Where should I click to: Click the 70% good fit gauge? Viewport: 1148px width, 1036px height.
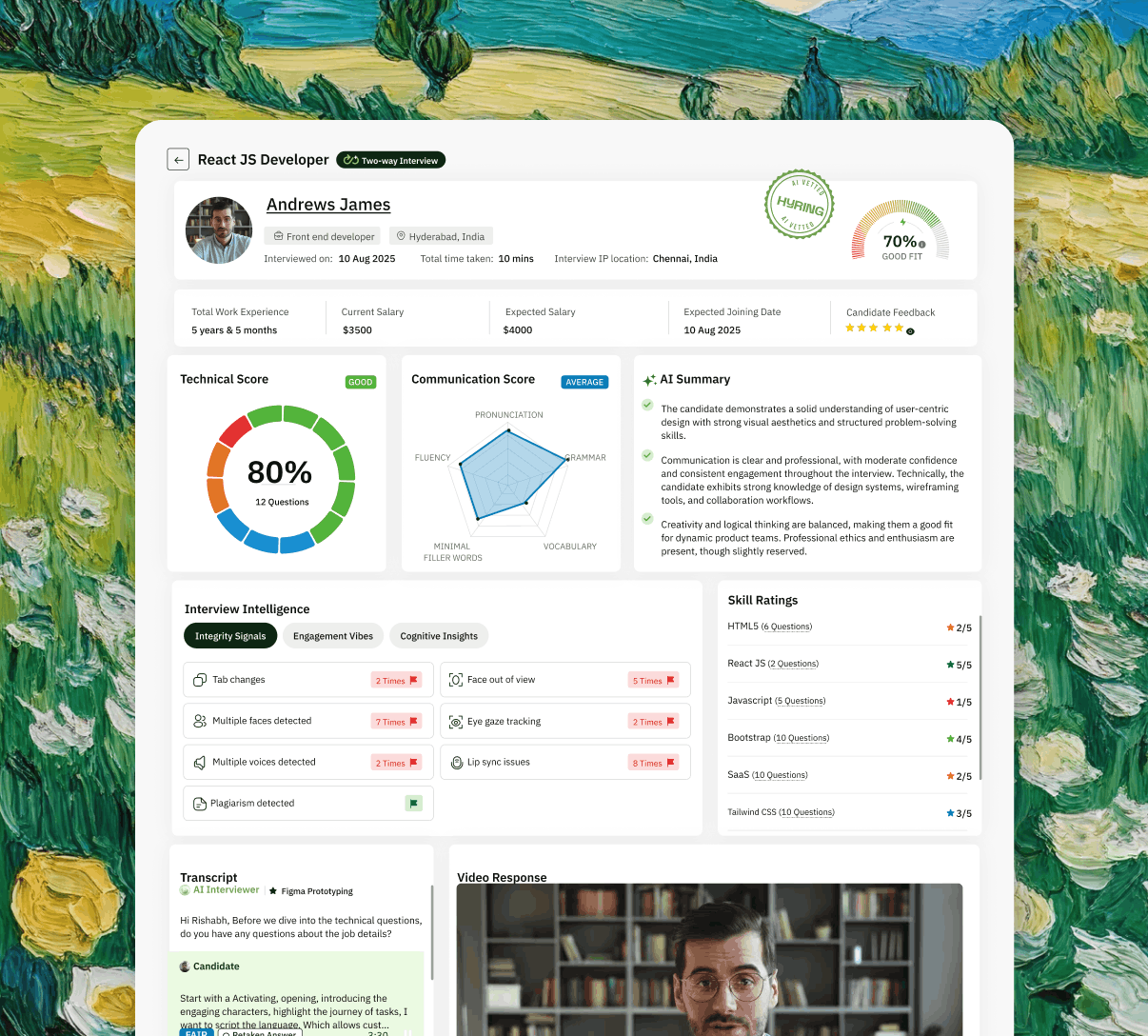[901, 230]
